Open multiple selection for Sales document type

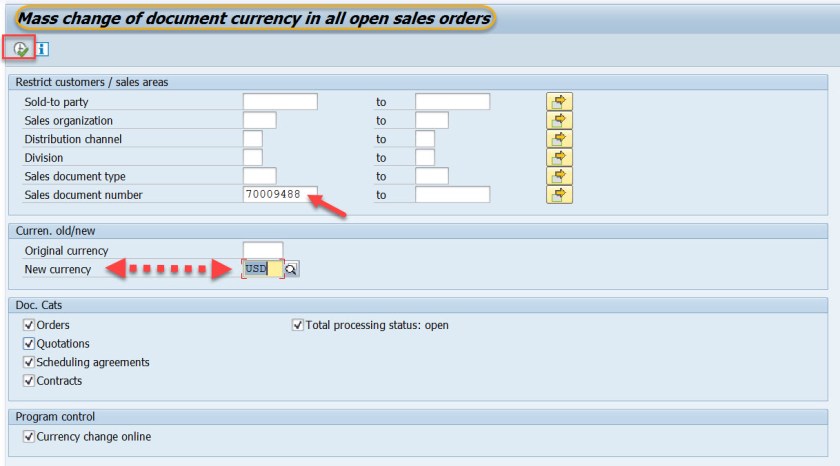(559, 176)
